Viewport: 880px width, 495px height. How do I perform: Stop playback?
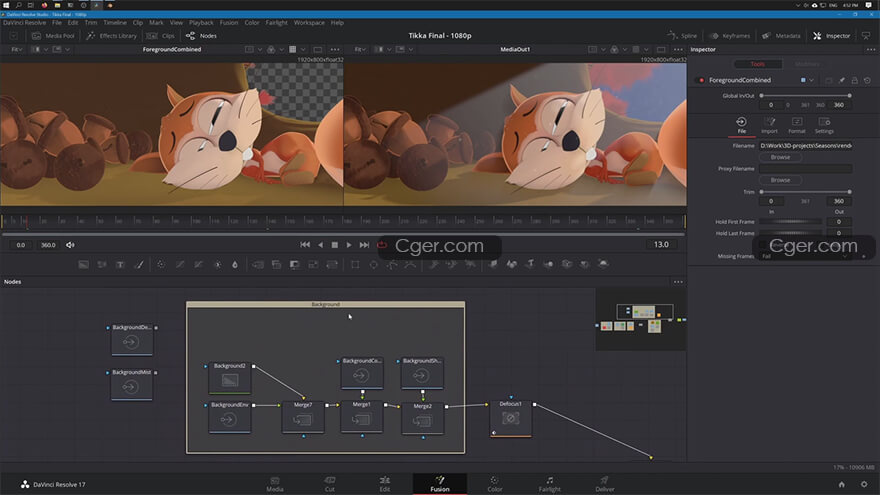334,245
